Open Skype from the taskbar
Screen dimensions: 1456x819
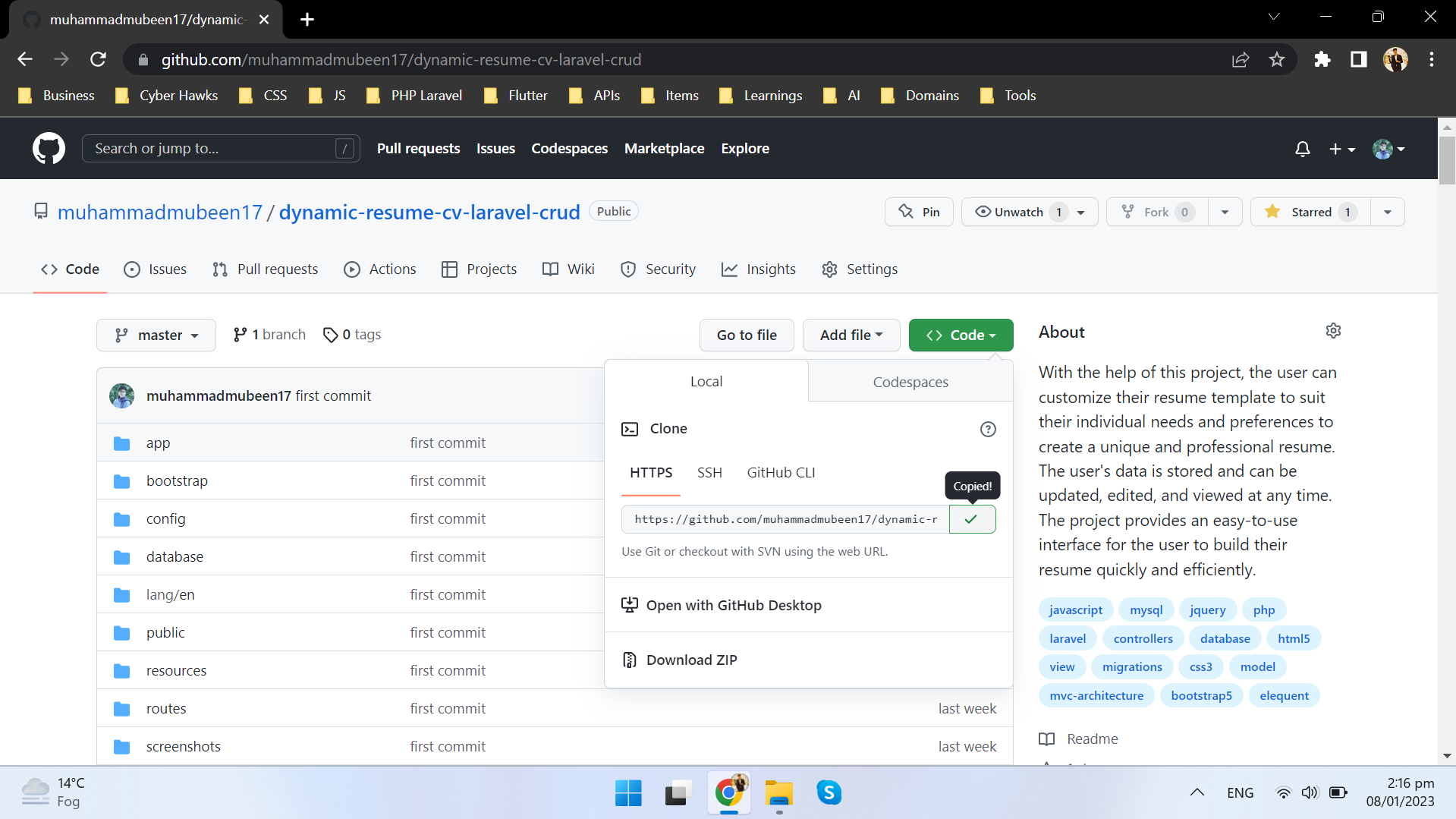click(829, 793)
